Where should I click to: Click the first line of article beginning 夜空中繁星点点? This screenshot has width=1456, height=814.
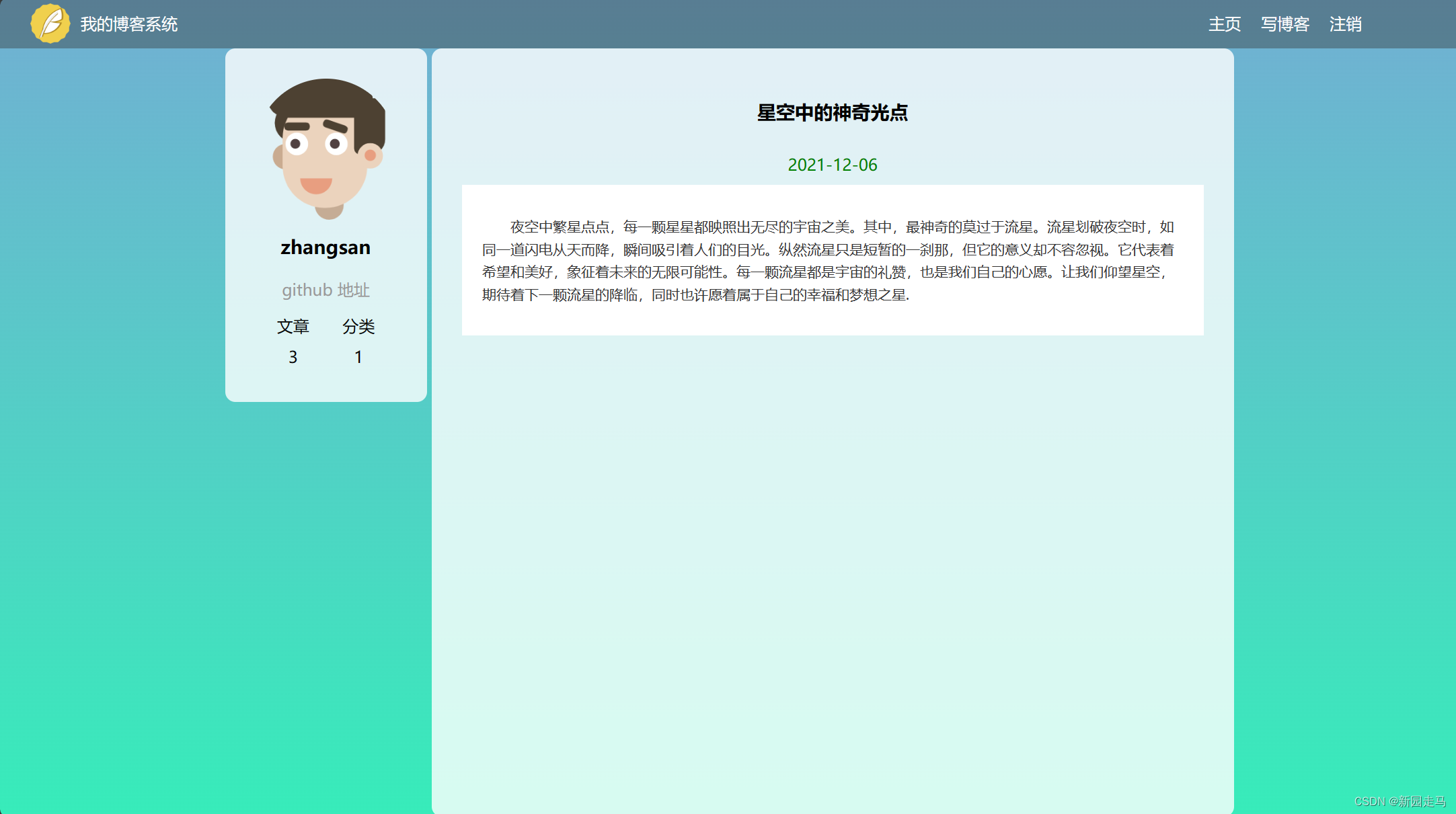[841, 227]
